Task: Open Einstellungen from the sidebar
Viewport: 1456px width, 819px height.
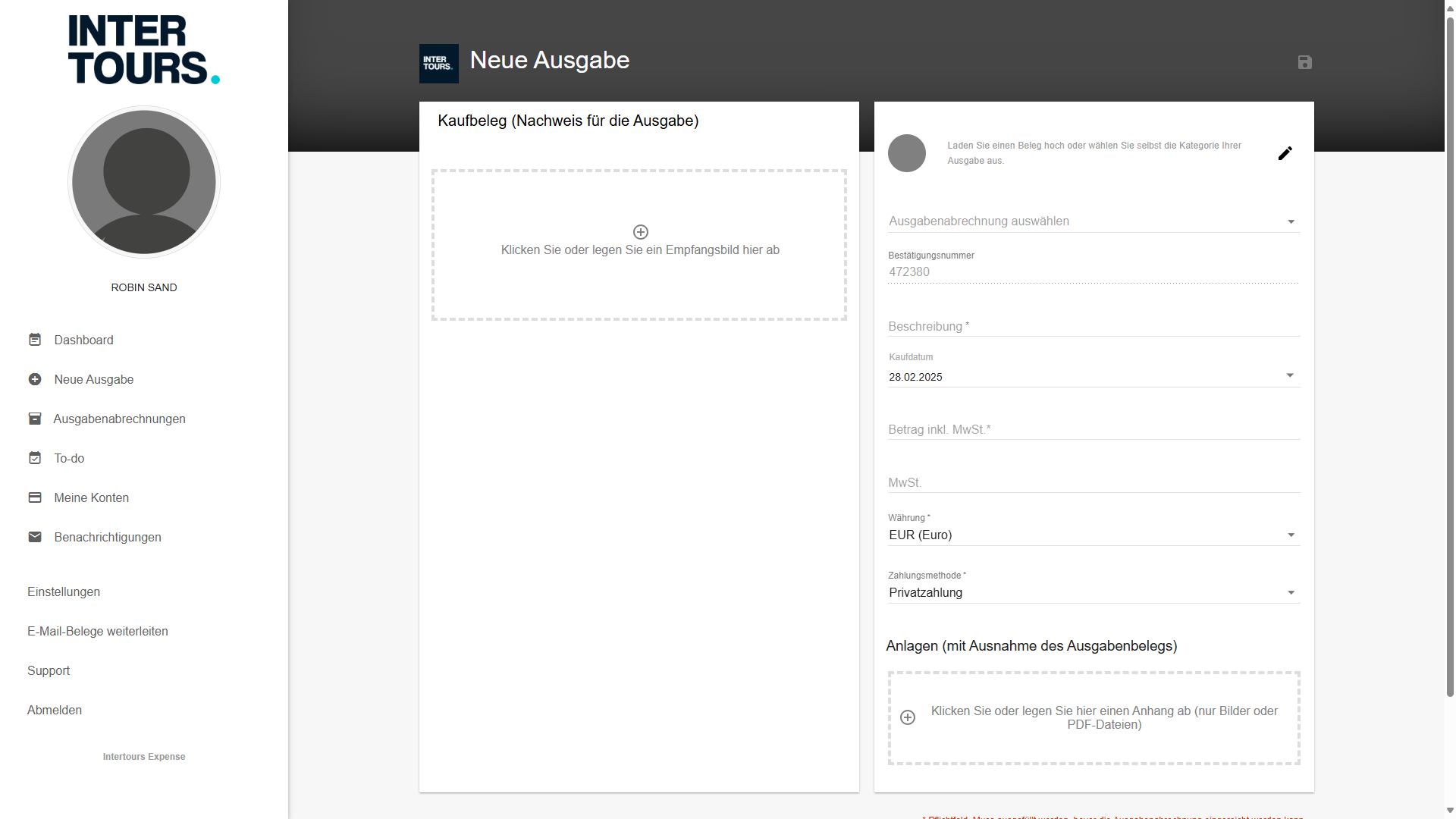Action: coord(64,591)
